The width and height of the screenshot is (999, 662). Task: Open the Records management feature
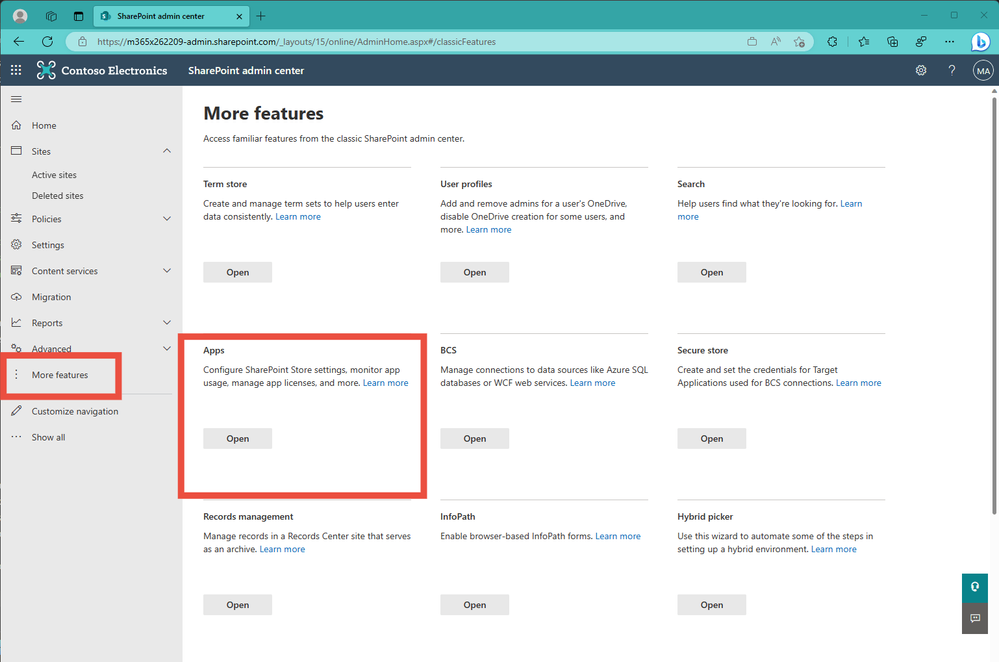click(x=238, y=605)
